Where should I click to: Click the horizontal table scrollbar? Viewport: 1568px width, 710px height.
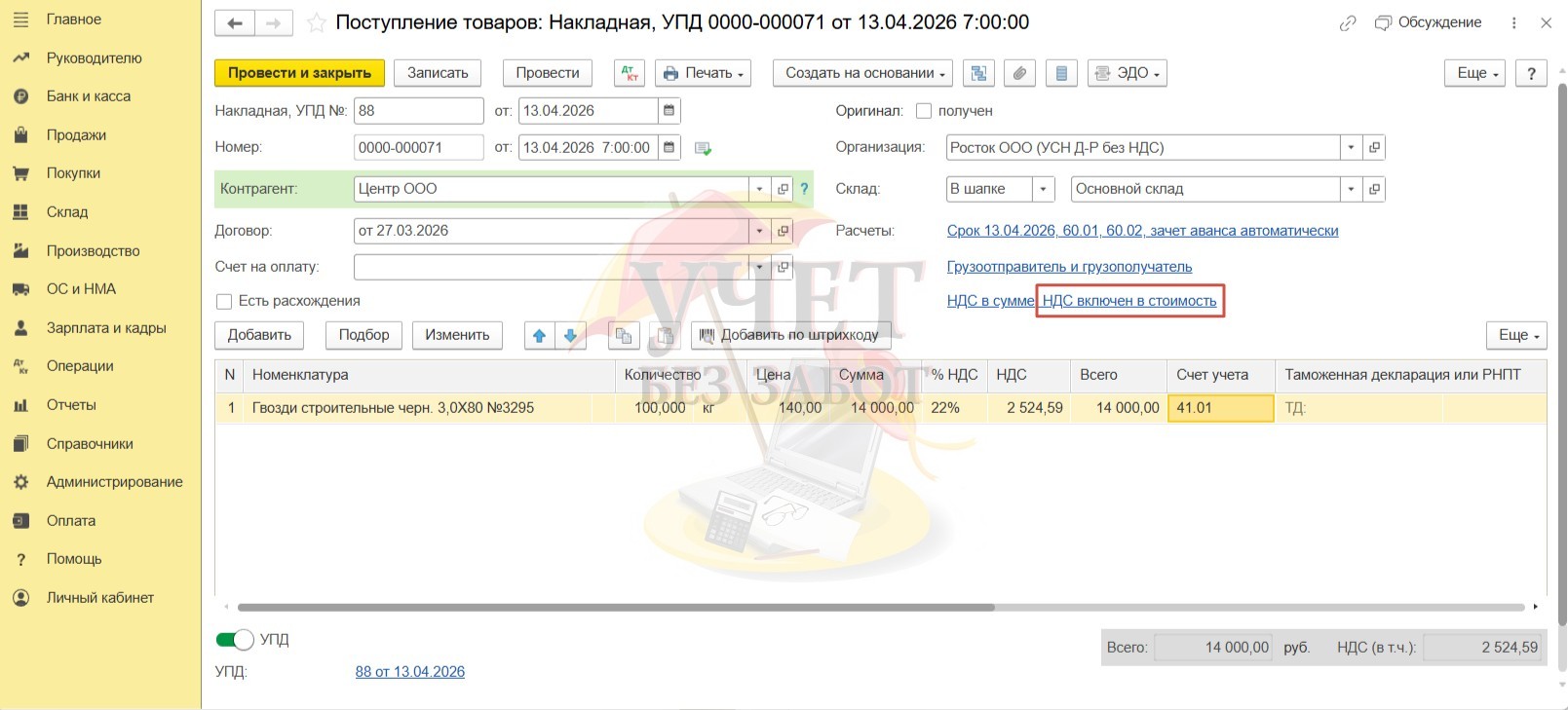(x=616, y=608)
